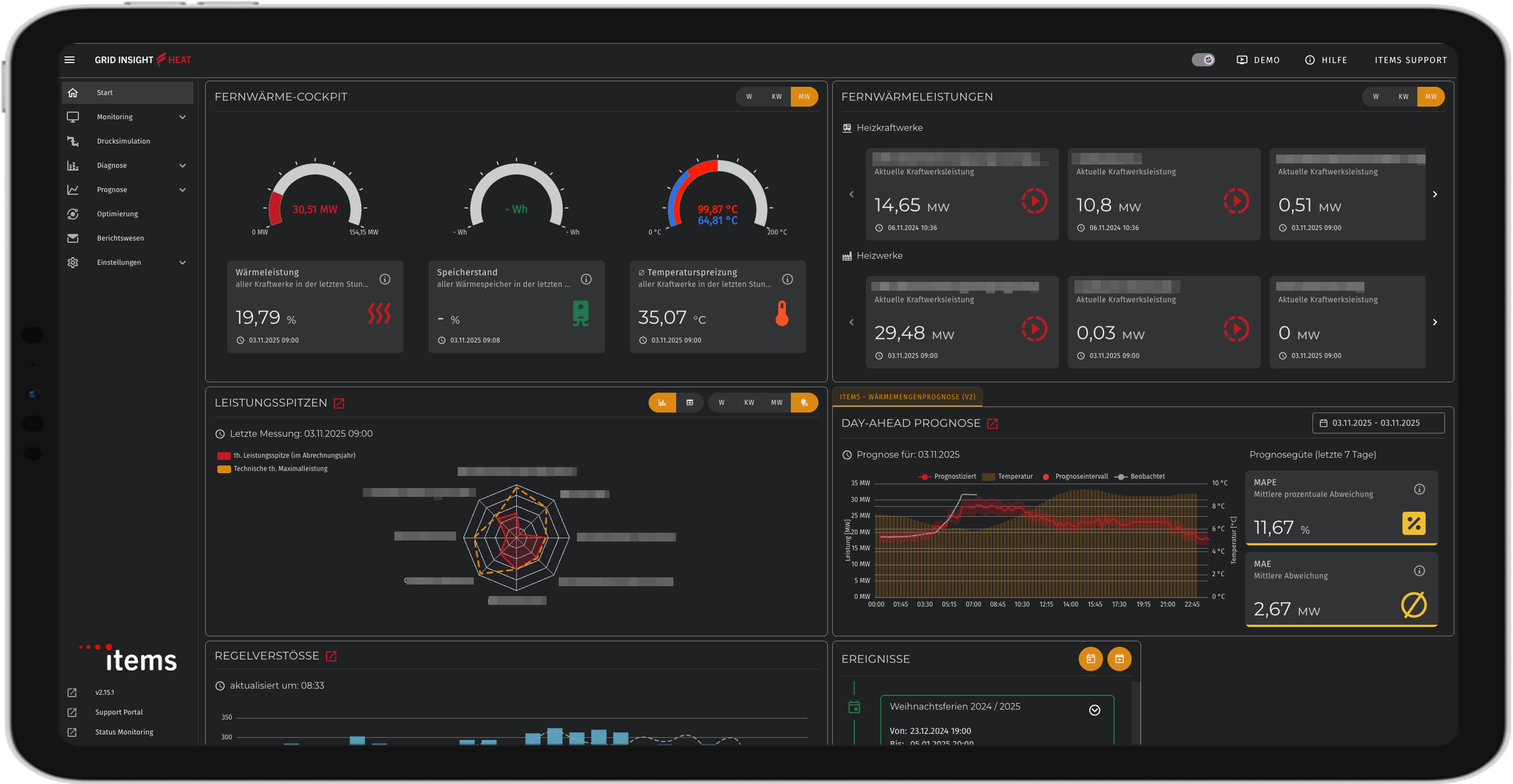Open Berichtswesen in sidebar
Viewport: 1513px width, 784px height.
click(120, 238)
